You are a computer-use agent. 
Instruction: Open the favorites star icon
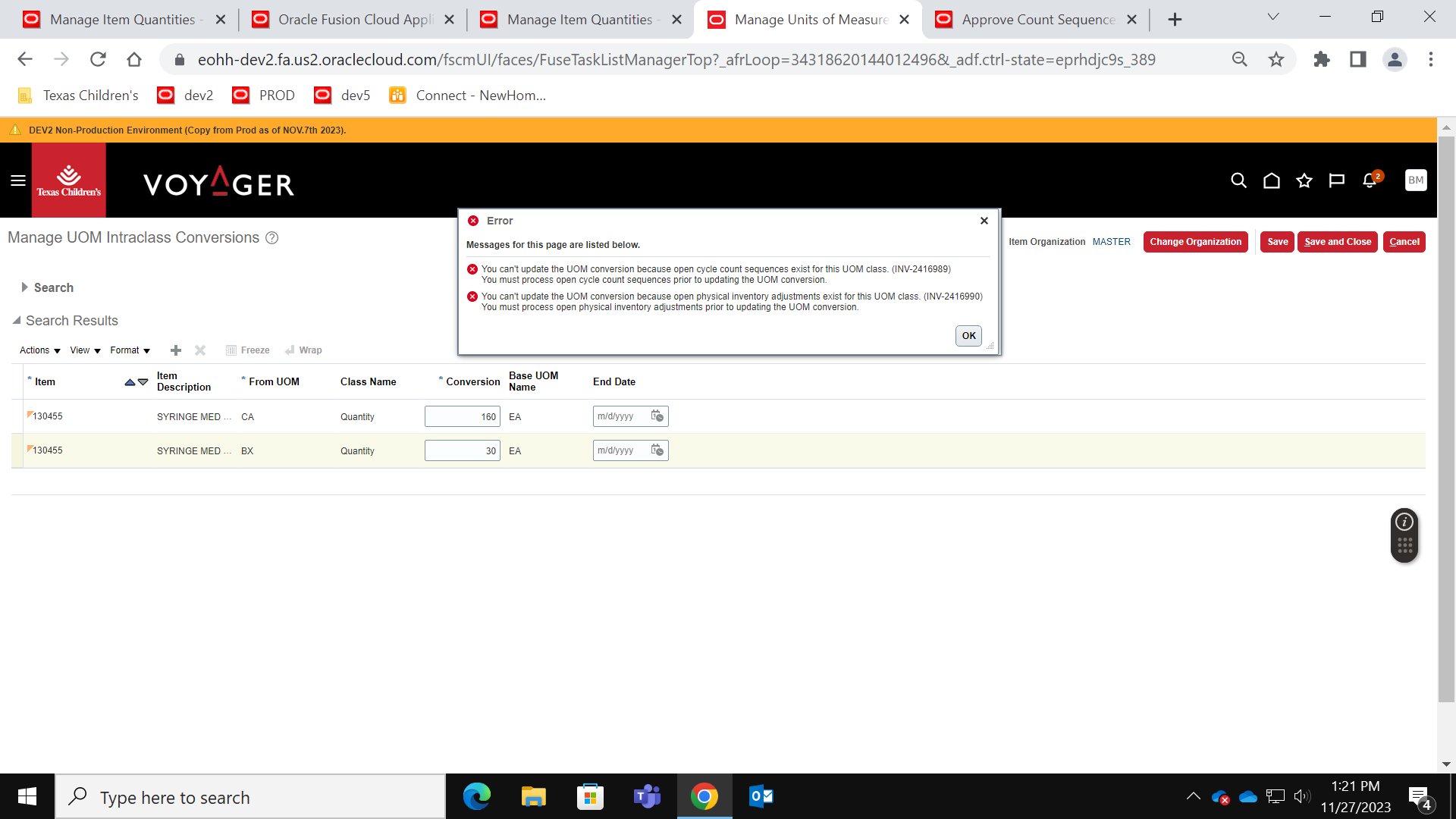pyautogui.click(x=1304, y=180)
